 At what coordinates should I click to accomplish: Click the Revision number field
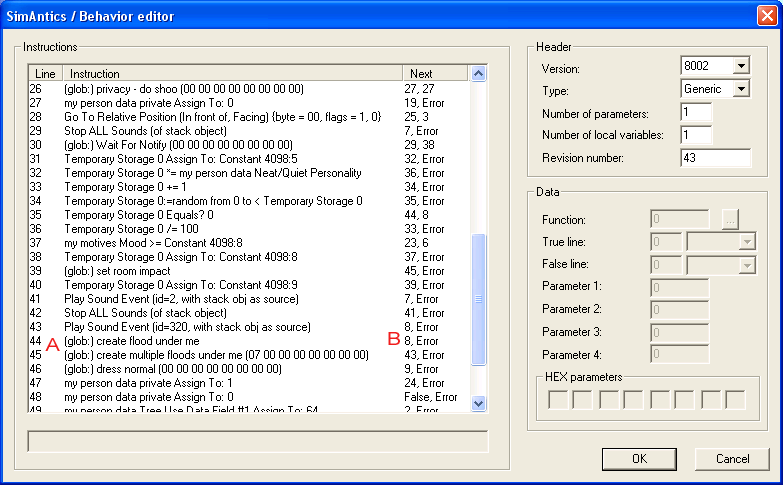[716, 158]
